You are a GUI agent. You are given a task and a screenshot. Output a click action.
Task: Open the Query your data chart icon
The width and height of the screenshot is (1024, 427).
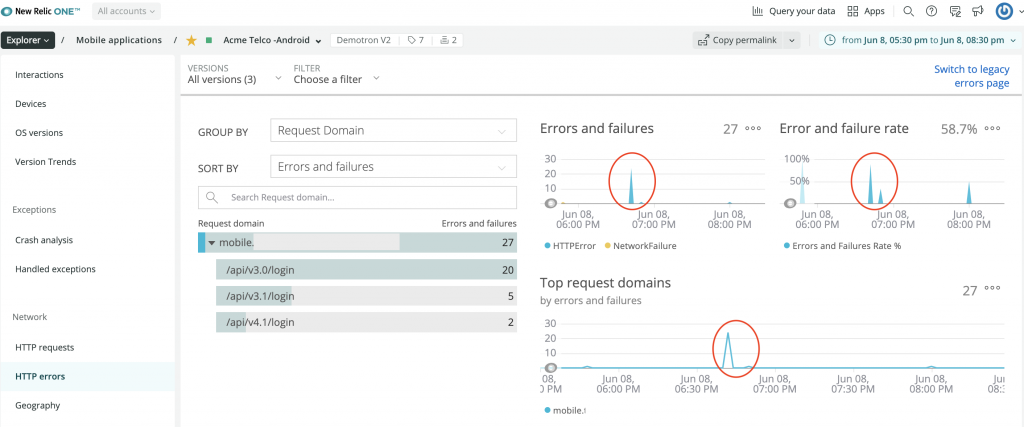click(758, 11)
